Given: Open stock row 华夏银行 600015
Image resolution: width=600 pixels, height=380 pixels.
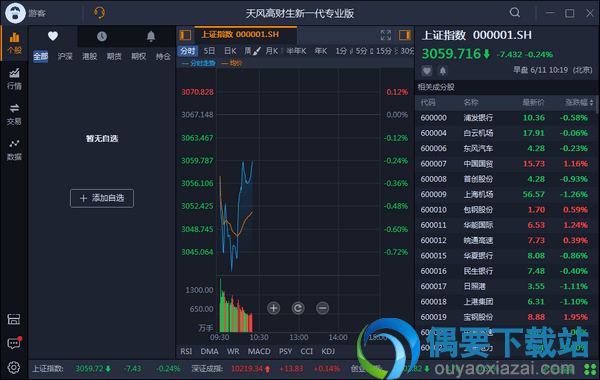Looking at the screenshot, I should [x=505, y=256].
